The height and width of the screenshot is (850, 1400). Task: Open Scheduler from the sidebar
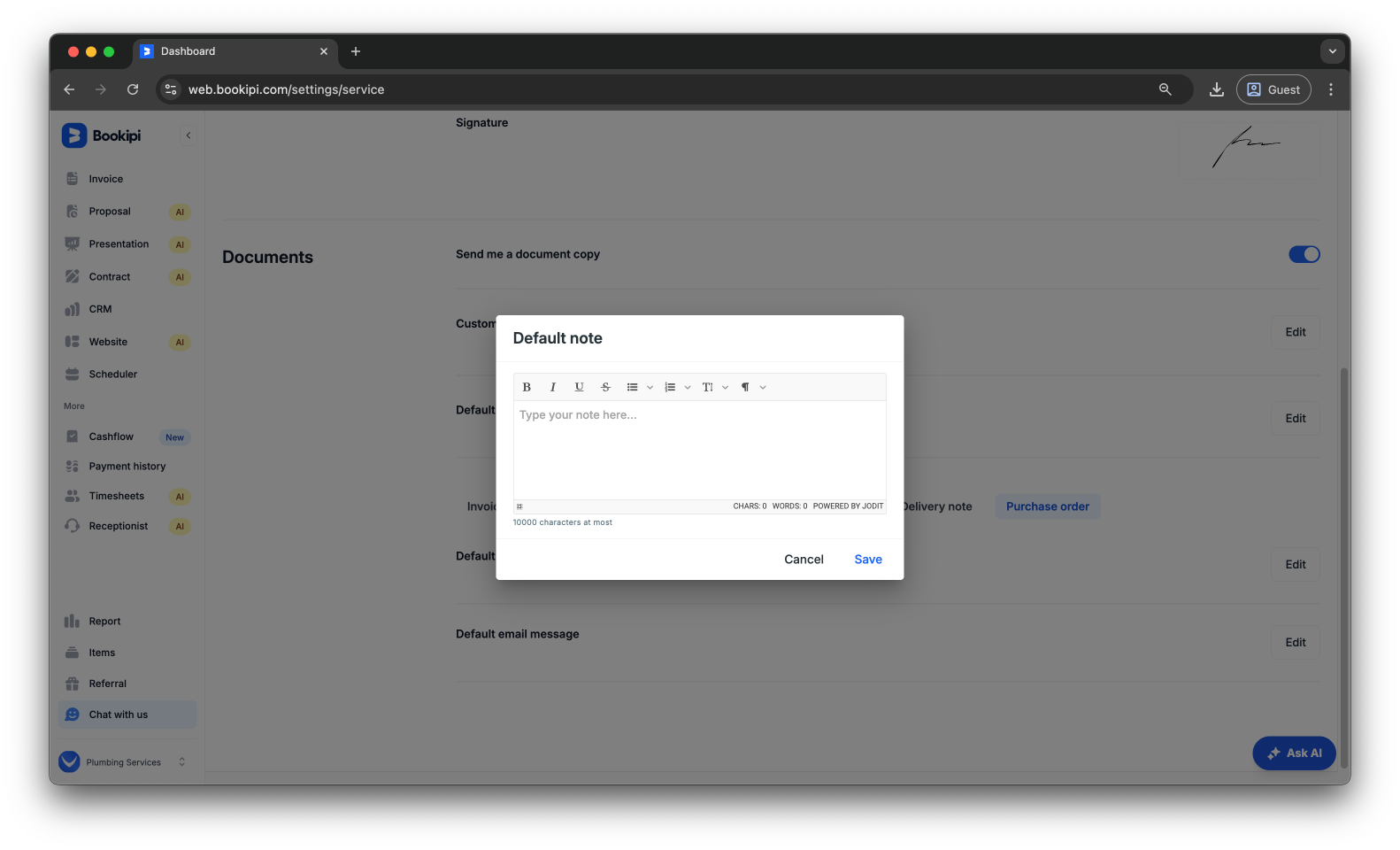(127, 375)
